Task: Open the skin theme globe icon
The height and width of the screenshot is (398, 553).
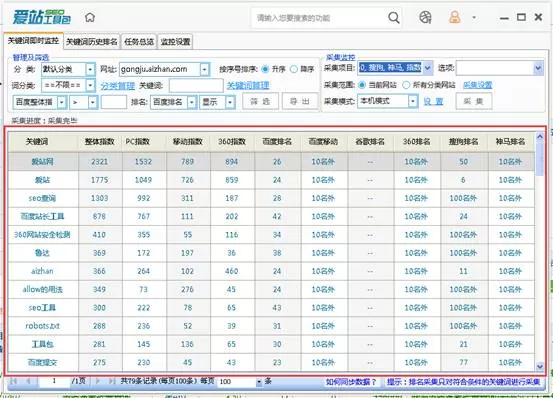Action: [x=425, y=17]
